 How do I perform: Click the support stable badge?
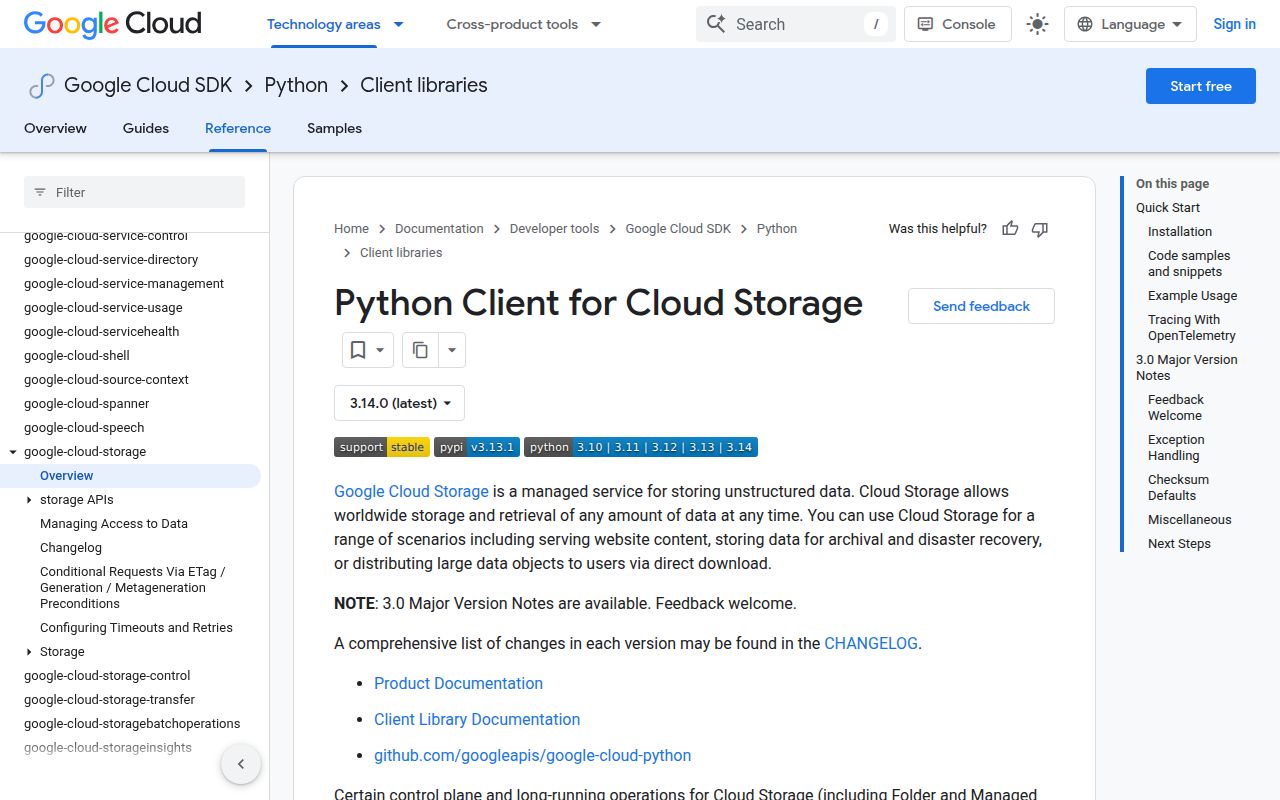pyautogui.click(x=382, y=447)
